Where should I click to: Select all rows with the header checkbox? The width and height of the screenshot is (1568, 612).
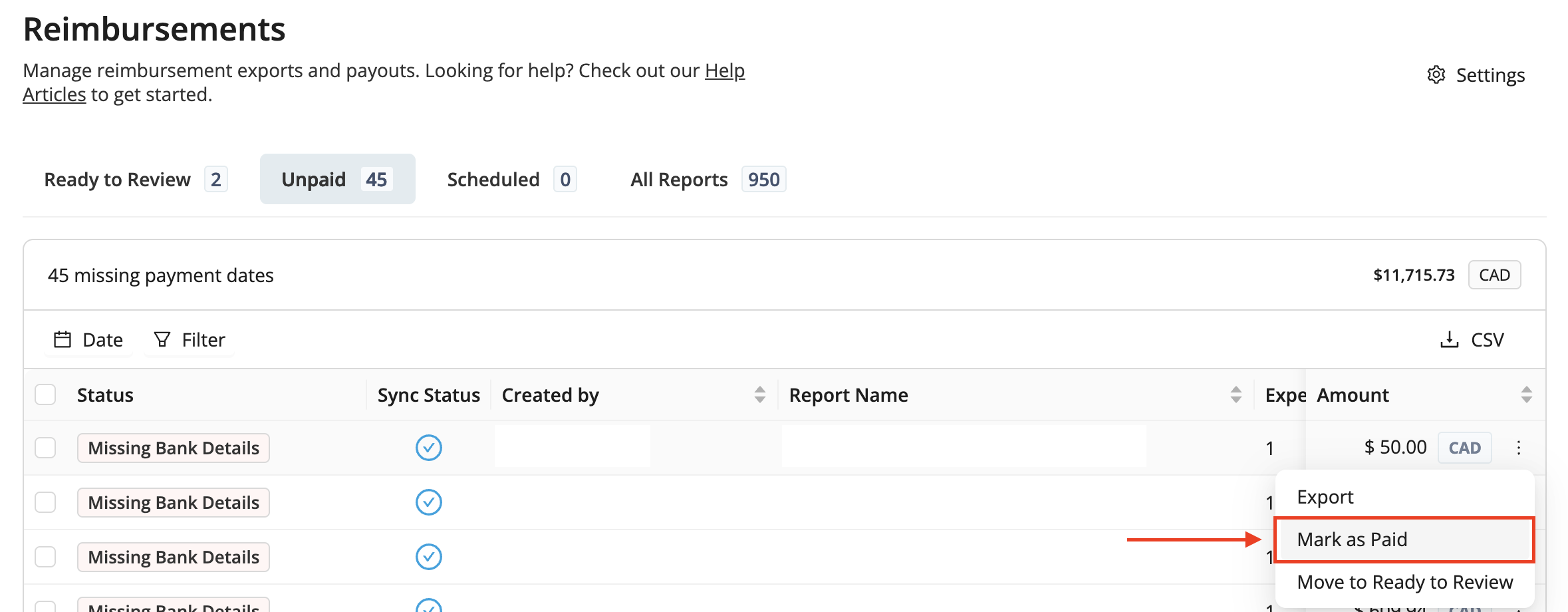coord(45,394)
